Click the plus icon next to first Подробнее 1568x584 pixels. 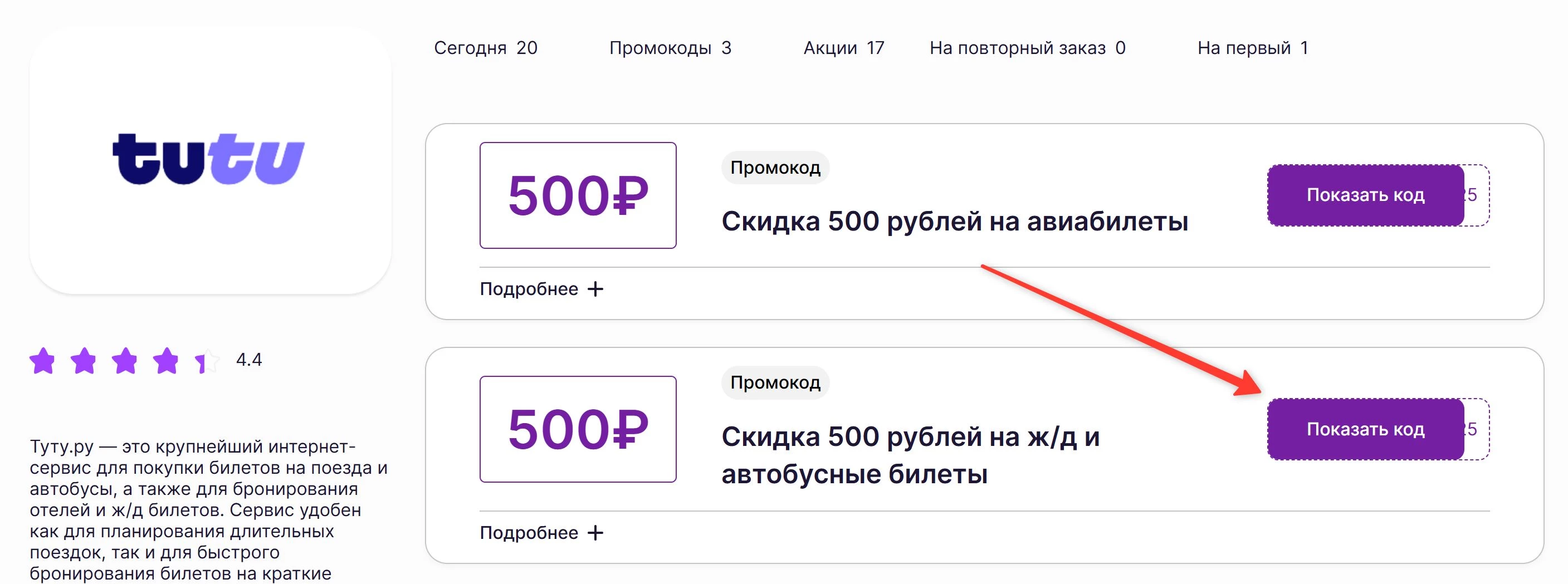point(597,289)
